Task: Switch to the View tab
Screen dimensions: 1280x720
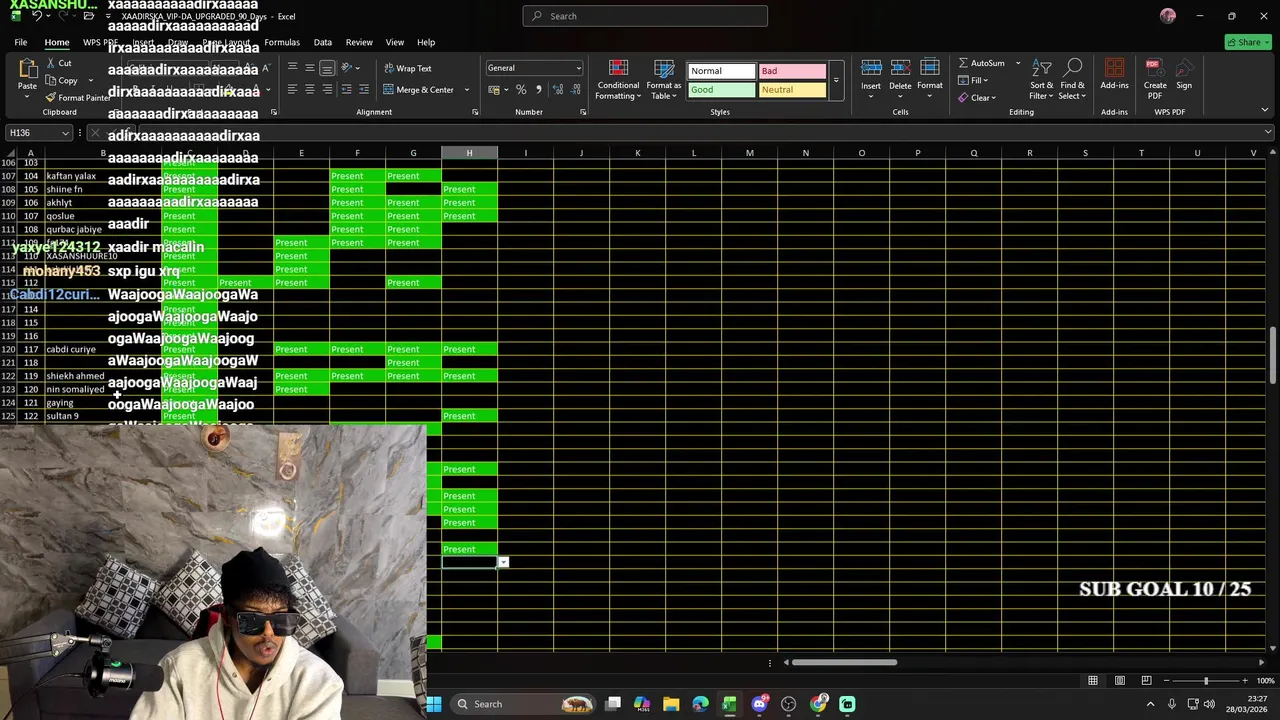Action: [x=395, y=42]
